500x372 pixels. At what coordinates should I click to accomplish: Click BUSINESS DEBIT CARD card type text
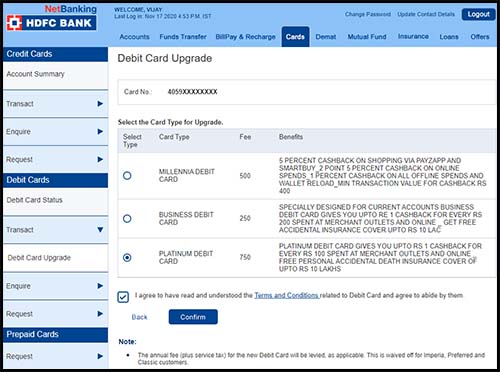pos(186,218)
